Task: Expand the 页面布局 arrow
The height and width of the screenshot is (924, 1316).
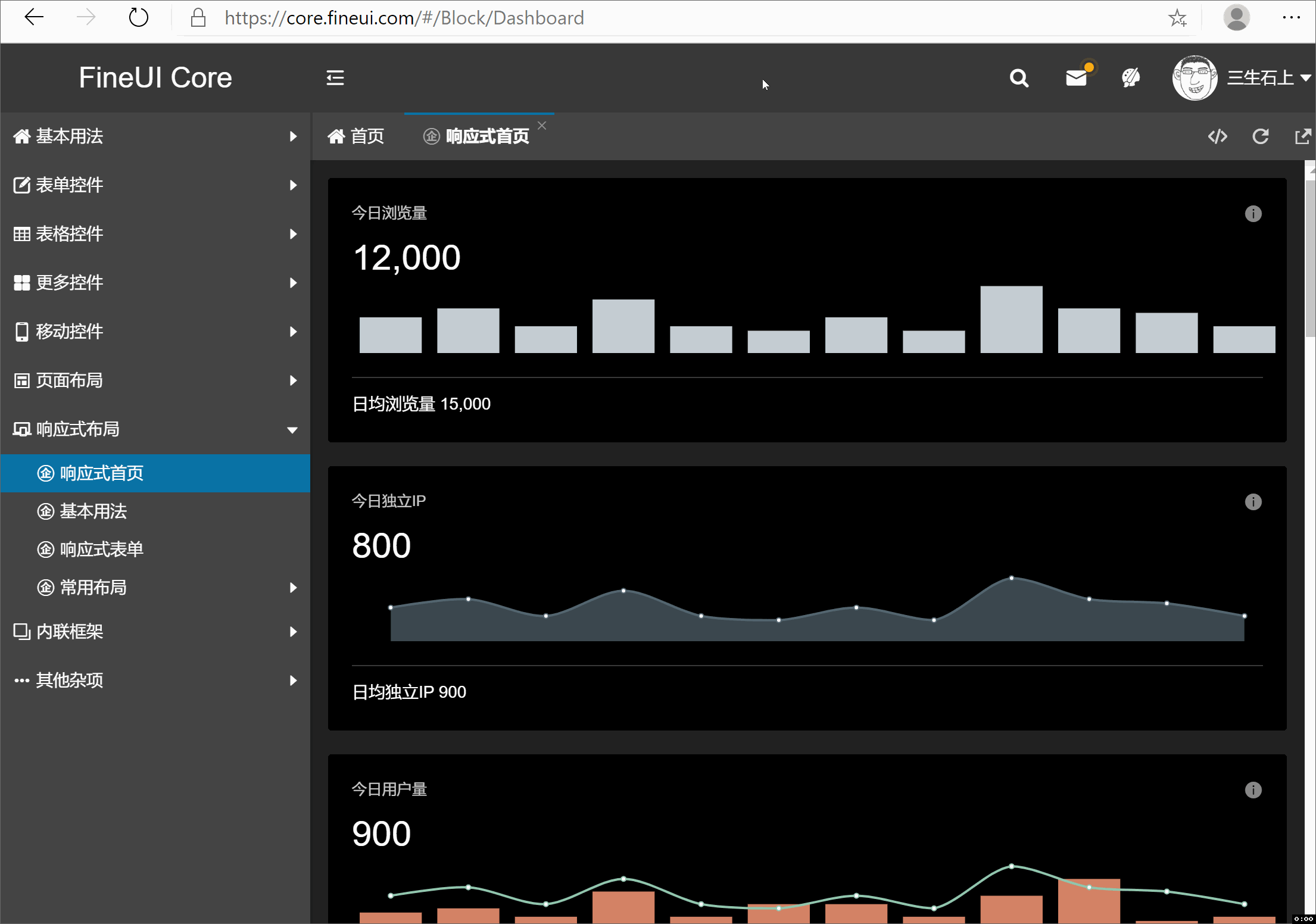Action: pos(293,380)
